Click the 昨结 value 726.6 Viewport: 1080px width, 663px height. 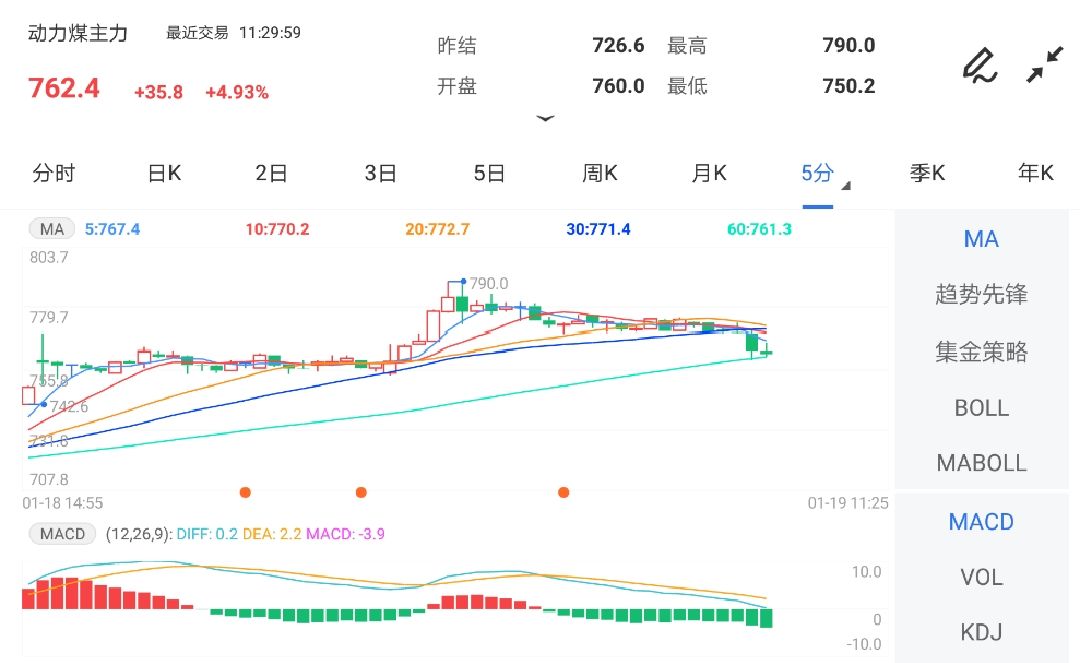click(x=618, y=45)
